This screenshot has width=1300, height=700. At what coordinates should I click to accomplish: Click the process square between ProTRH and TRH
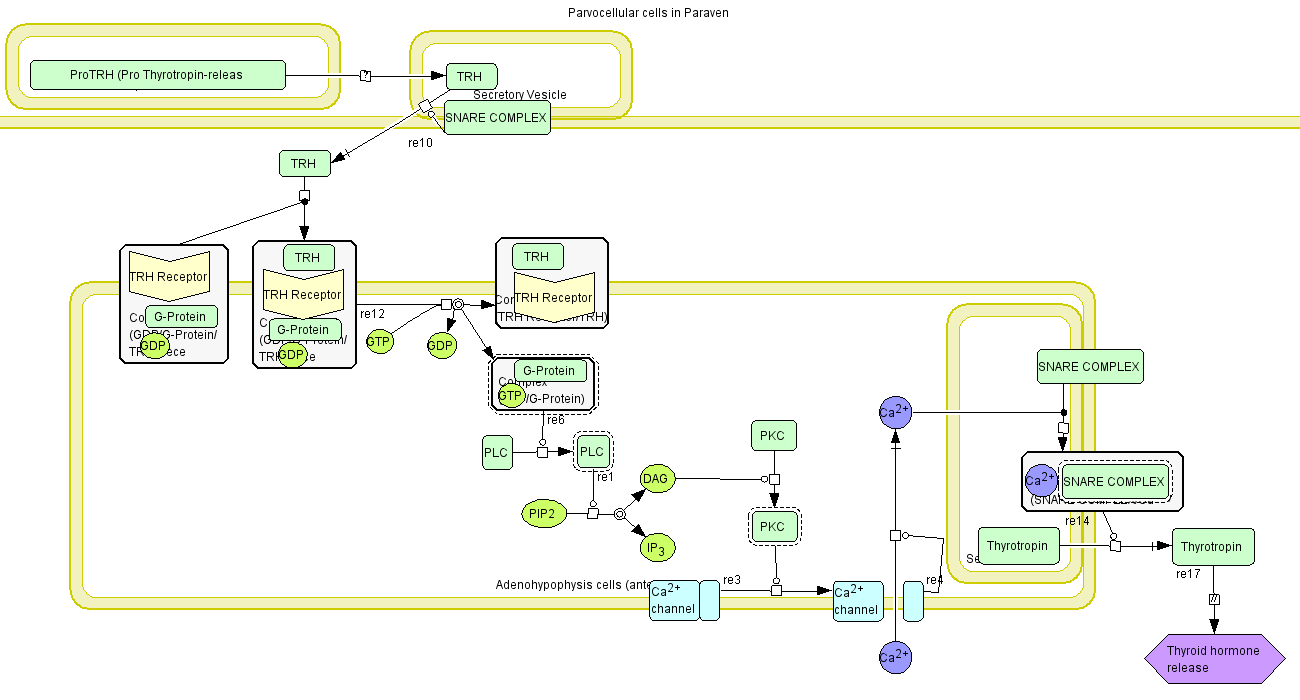point(366,76)
